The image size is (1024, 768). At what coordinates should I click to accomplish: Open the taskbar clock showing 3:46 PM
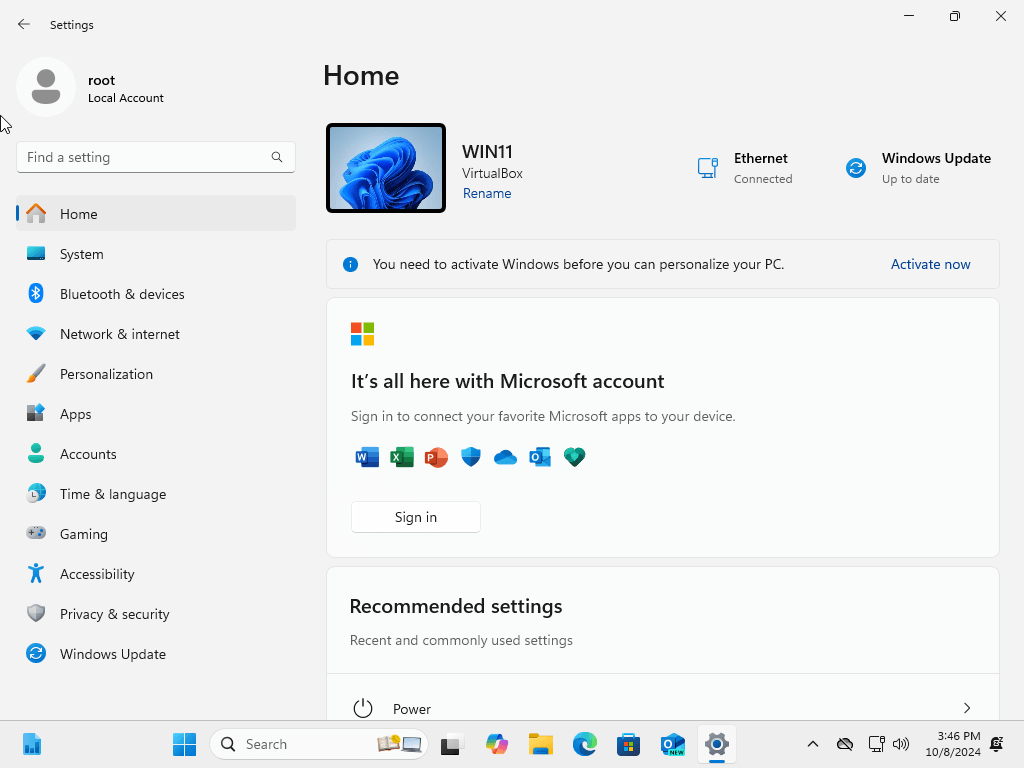pyautogui.click(x=953, y=744)
